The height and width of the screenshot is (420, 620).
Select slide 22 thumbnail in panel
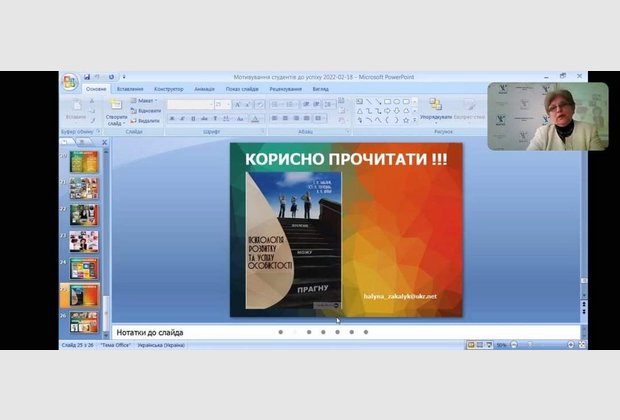[x=84, y=214]
